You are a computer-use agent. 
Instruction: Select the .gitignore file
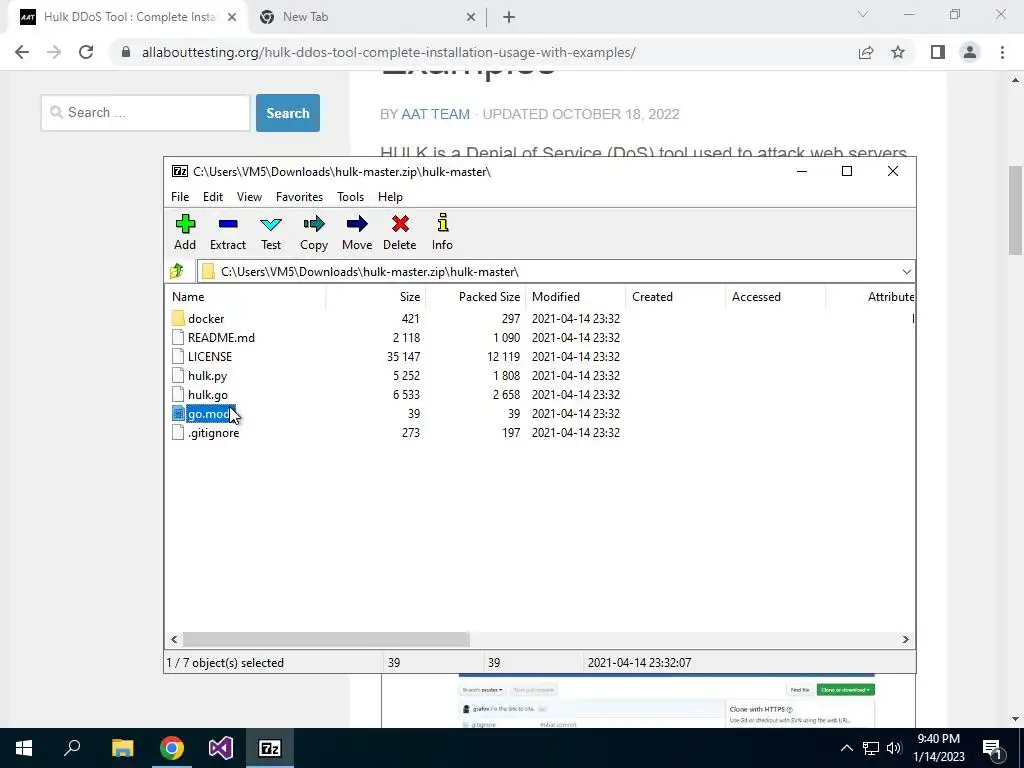214,432
